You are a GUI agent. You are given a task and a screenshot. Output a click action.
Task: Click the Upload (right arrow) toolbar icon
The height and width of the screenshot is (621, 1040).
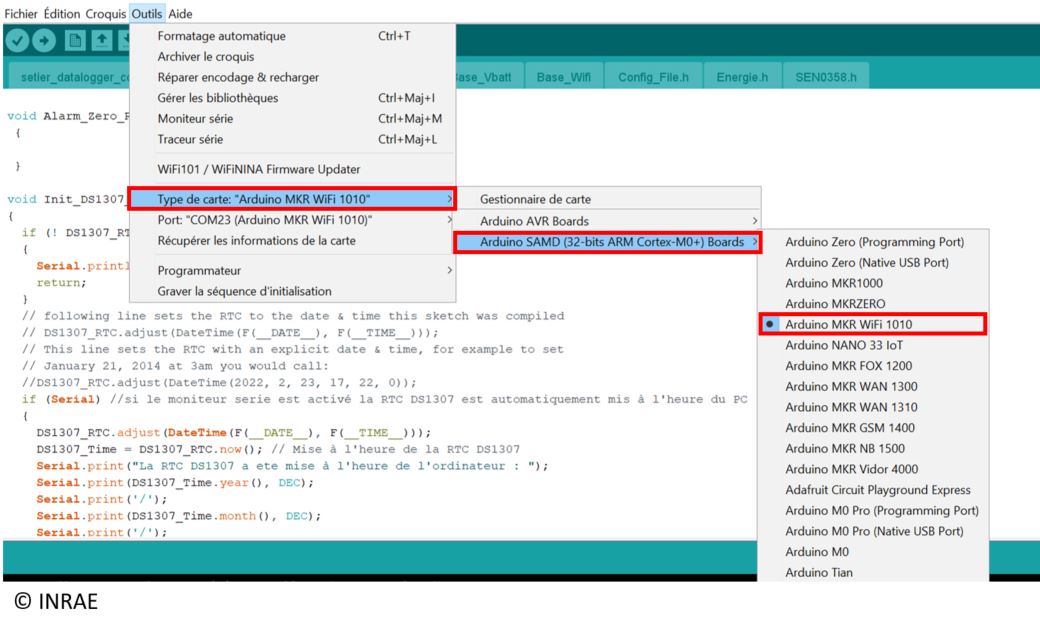(x=43, y=41)
